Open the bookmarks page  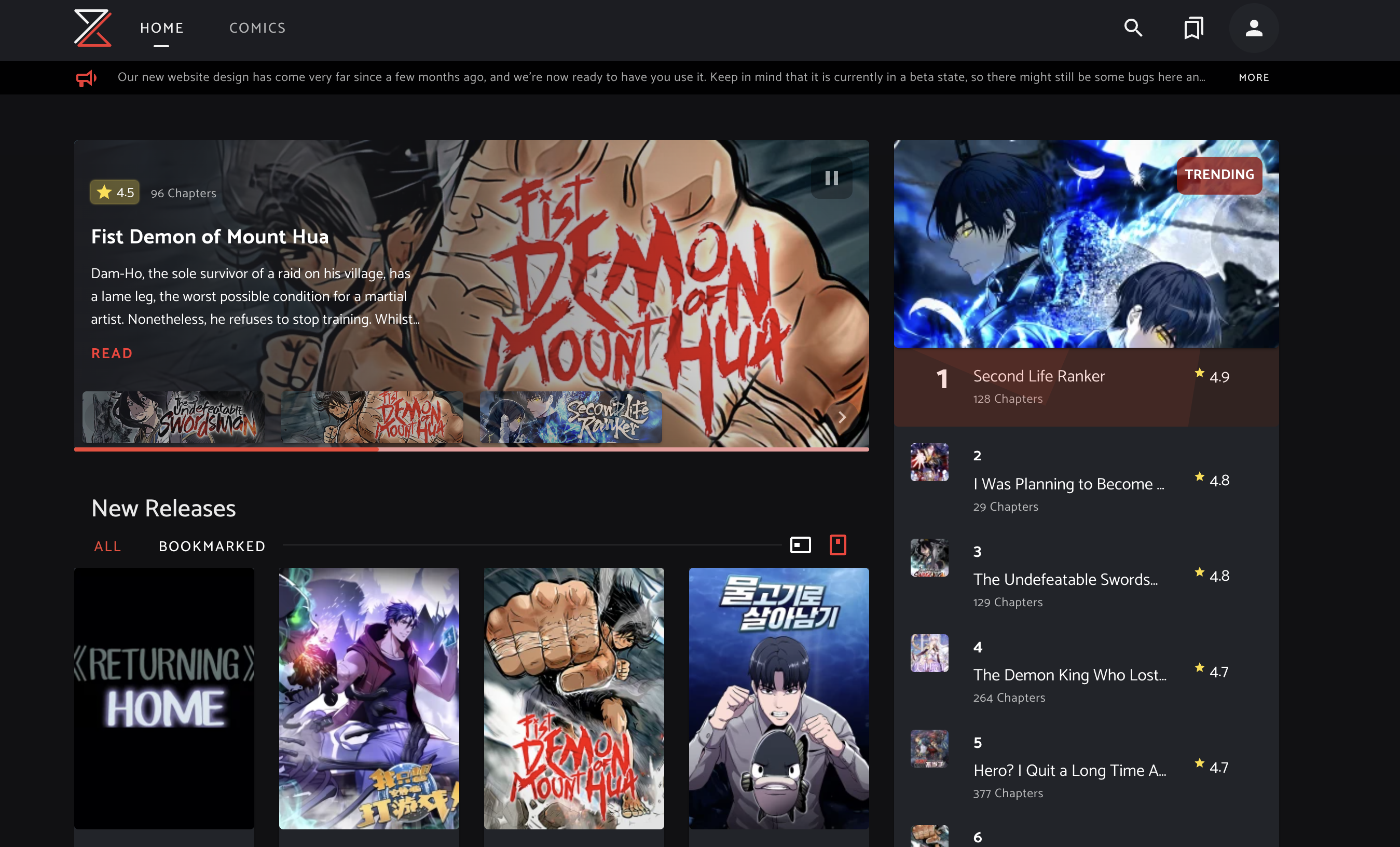tap(1193, 28)
